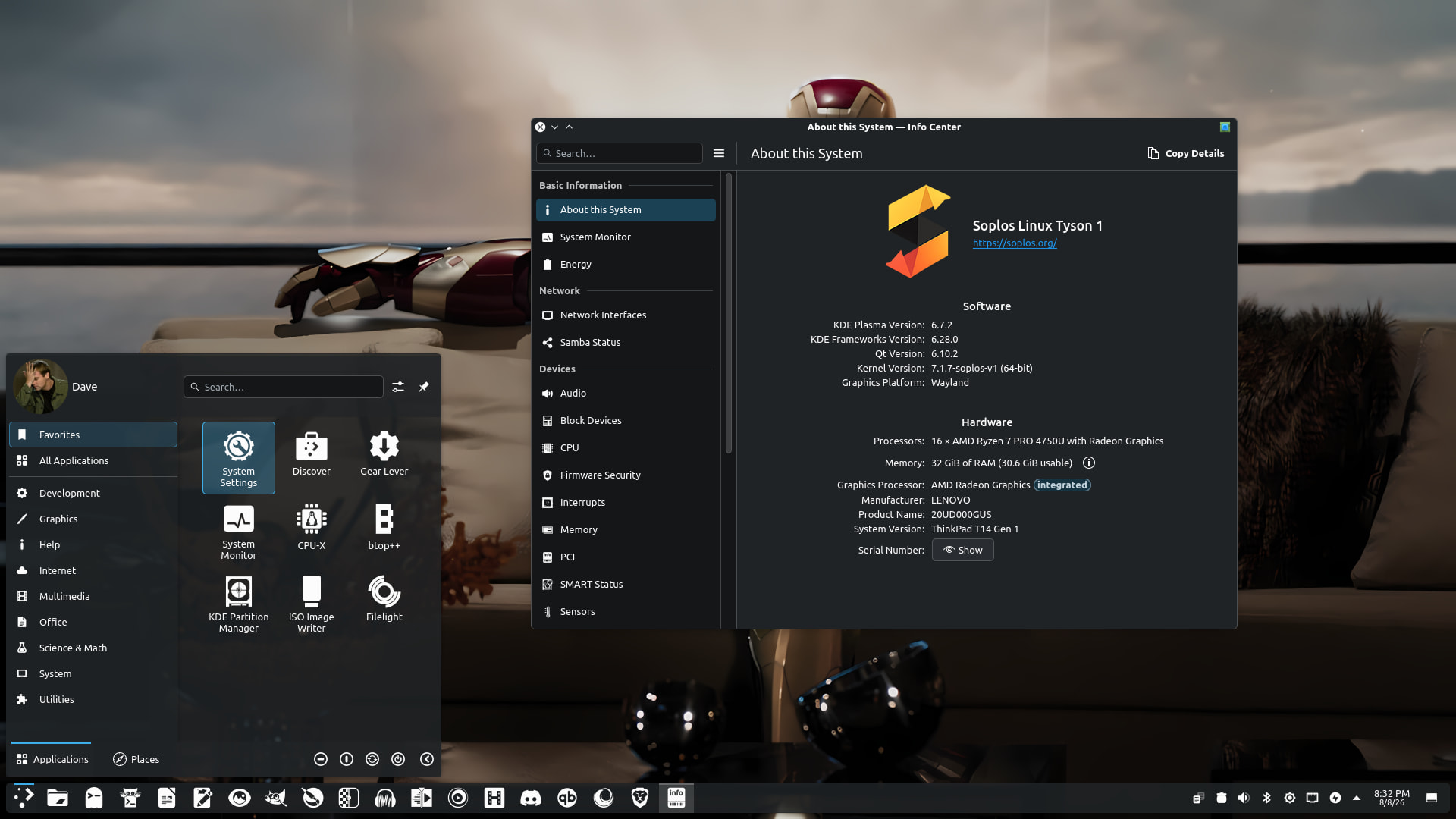Click the power management tray icon
The image size is (1456, 819).
coord(1335,798)
